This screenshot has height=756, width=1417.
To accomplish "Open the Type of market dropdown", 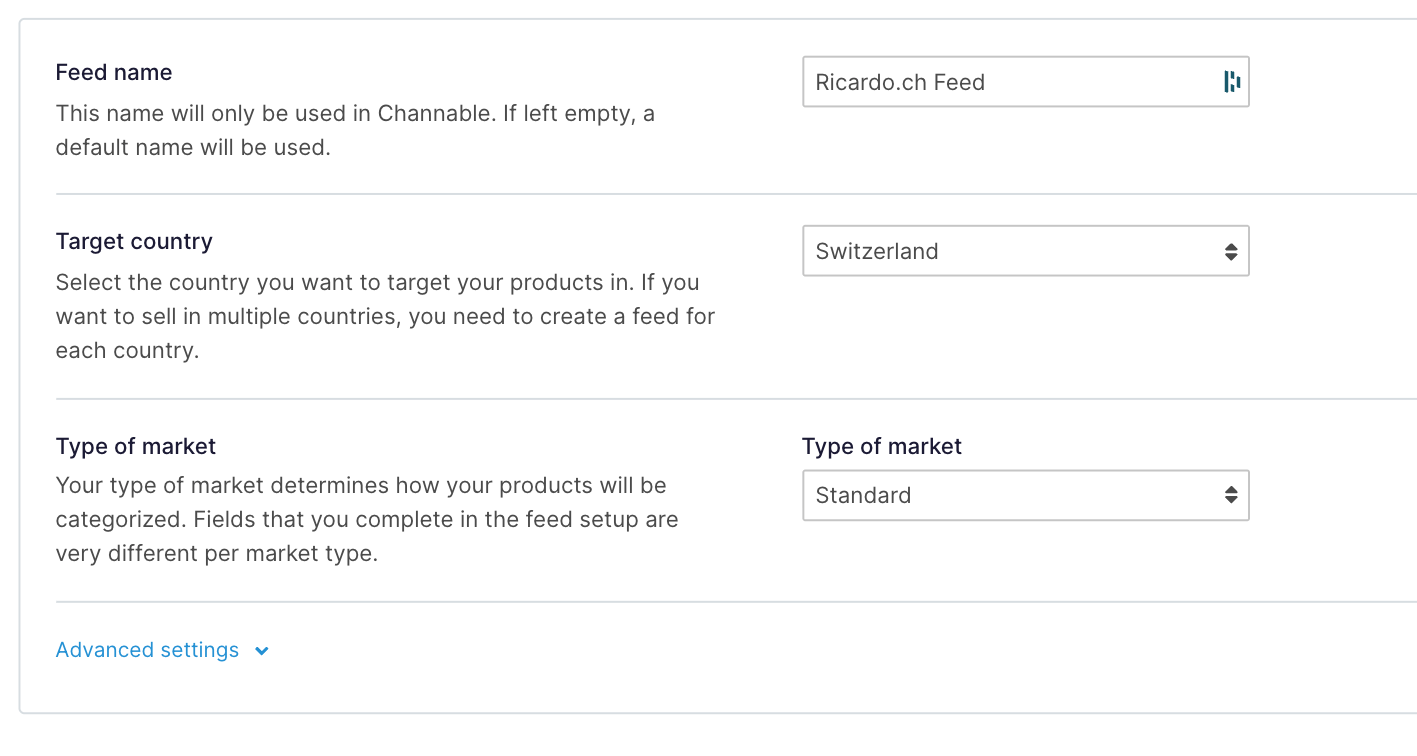I will tap(1025, 495).
